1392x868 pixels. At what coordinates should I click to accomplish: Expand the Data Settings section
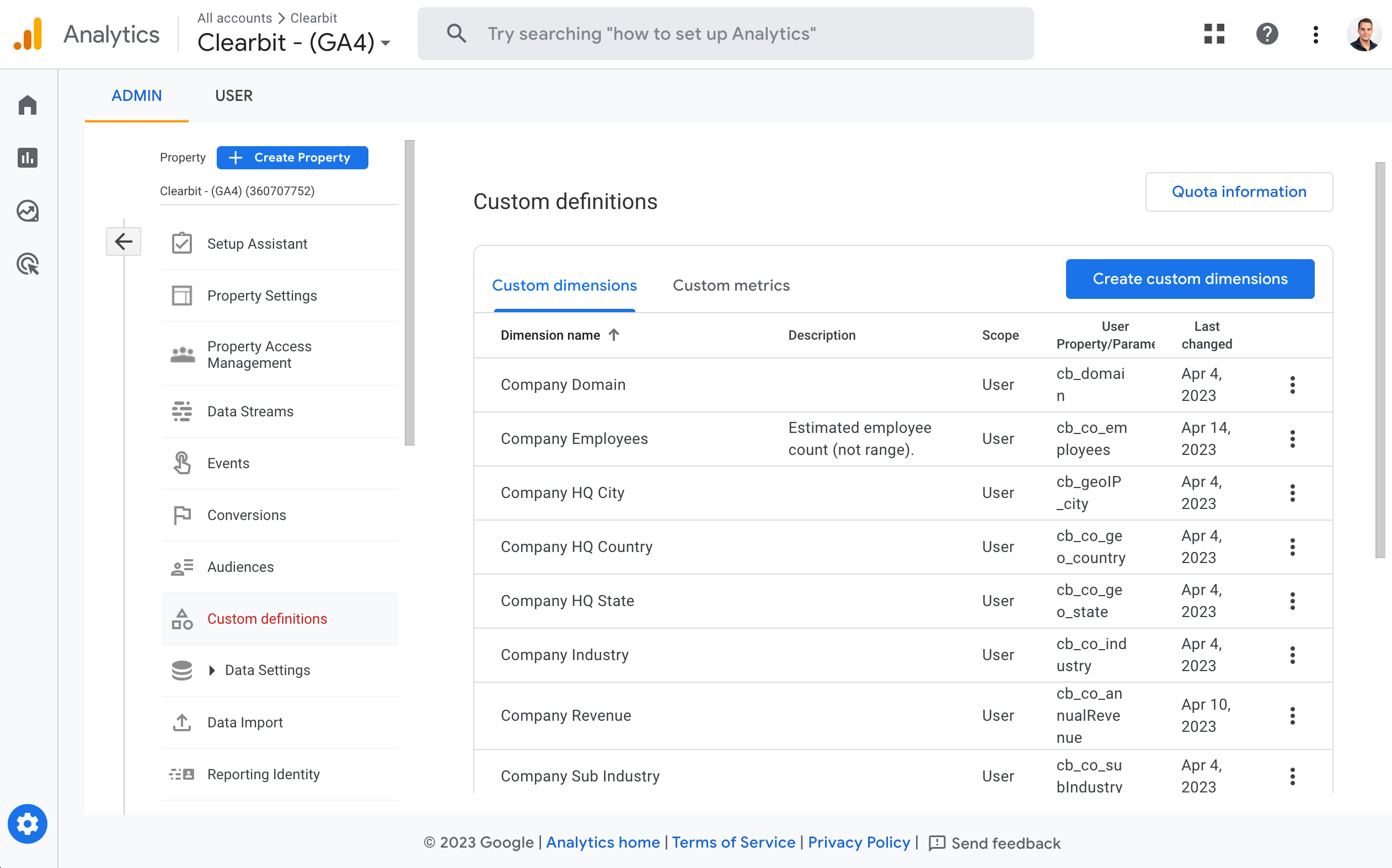212,670
